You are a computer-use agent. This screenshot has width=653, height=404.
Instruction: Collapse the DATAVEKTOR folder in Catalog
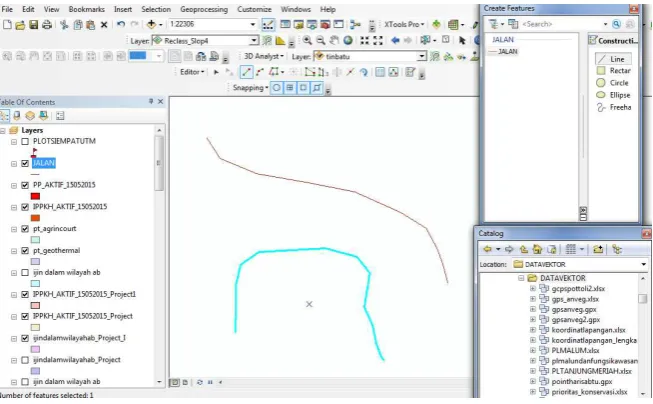(x=521, y=278)
